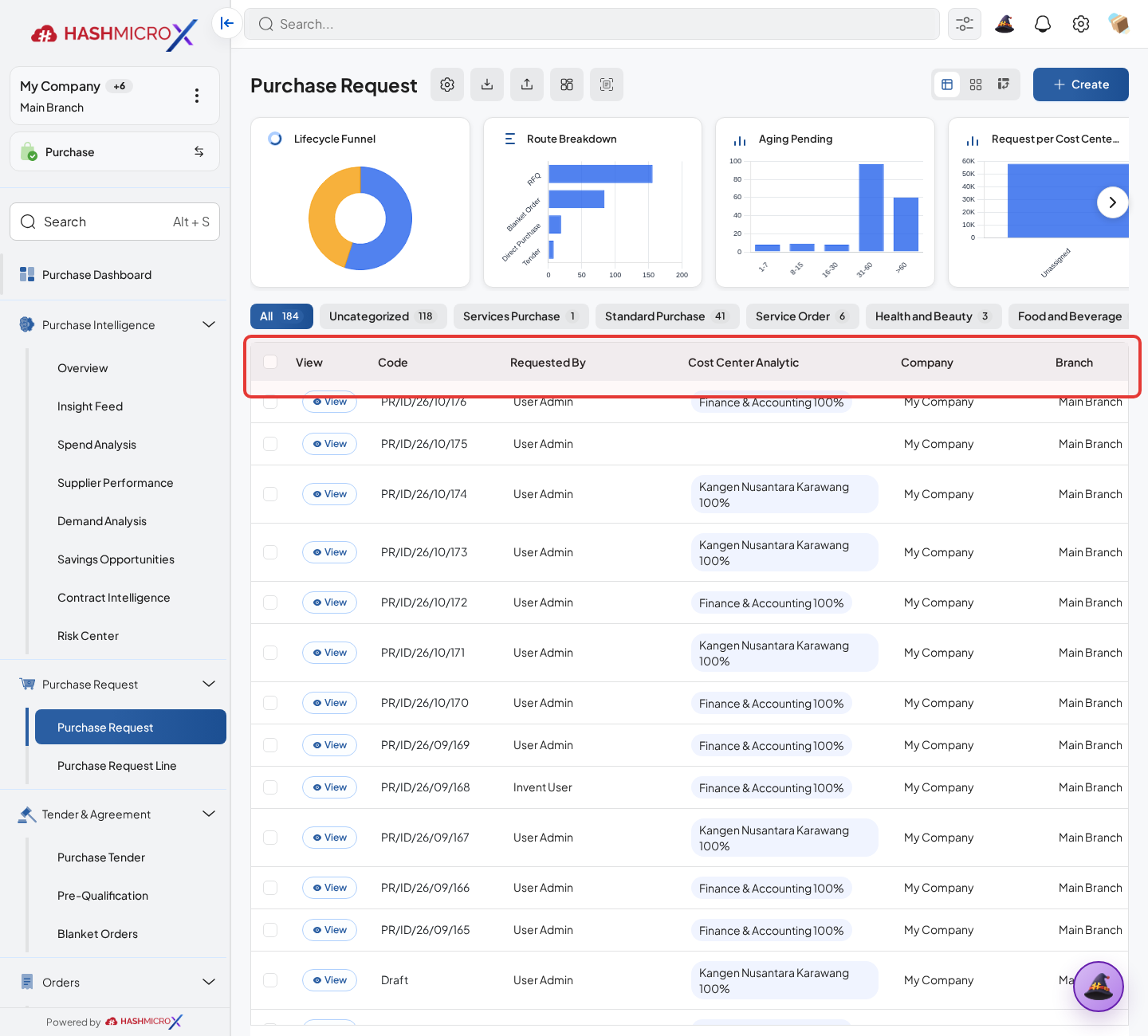Switch to list table view
The width and height of the screenshot is (1148, 1036).
point(947,84)
